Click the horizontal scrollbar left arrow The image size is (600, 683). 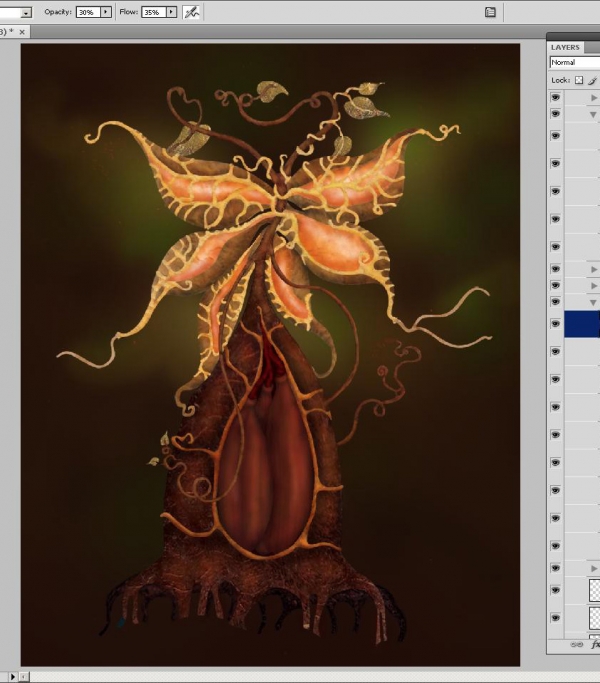pyautogui.click(x=24, y=676)
